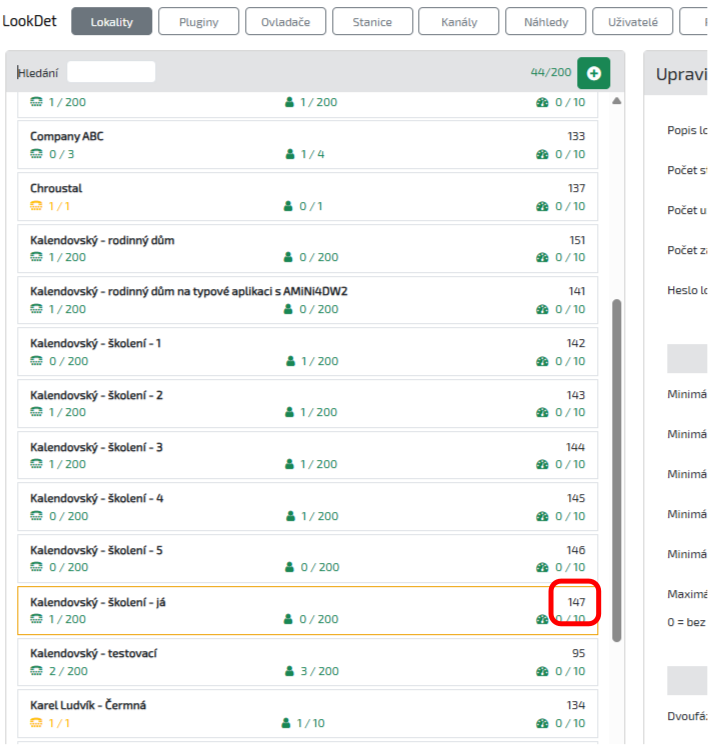709x745 pixels.
Task: Click user icon in Kalendovský - rodinný dům row
Action: [x=290, y=258]
